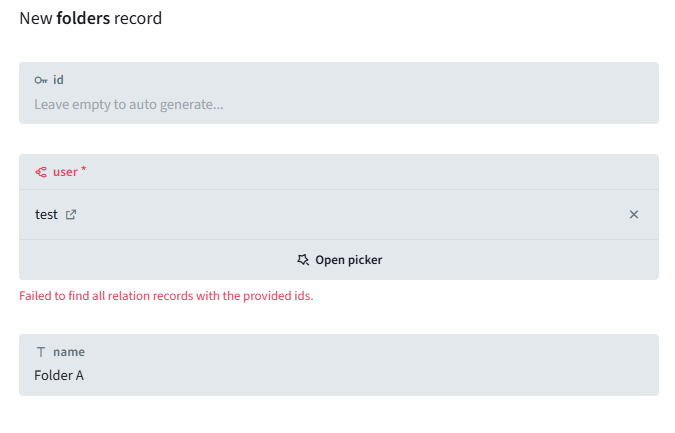Remove the test relation with X

pyautogui.click(x=634, y=215)
